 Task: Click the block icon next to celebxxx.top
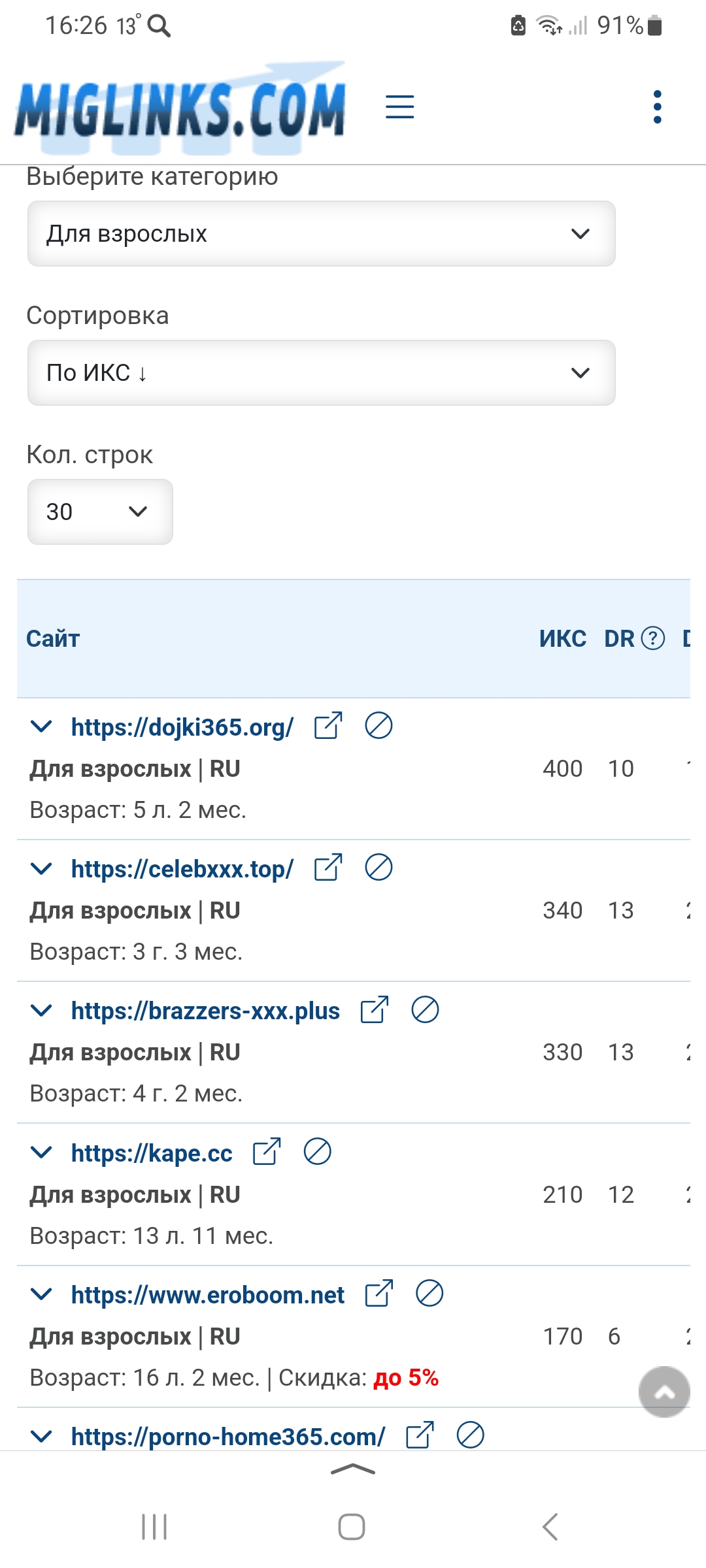tap(378, 868)
